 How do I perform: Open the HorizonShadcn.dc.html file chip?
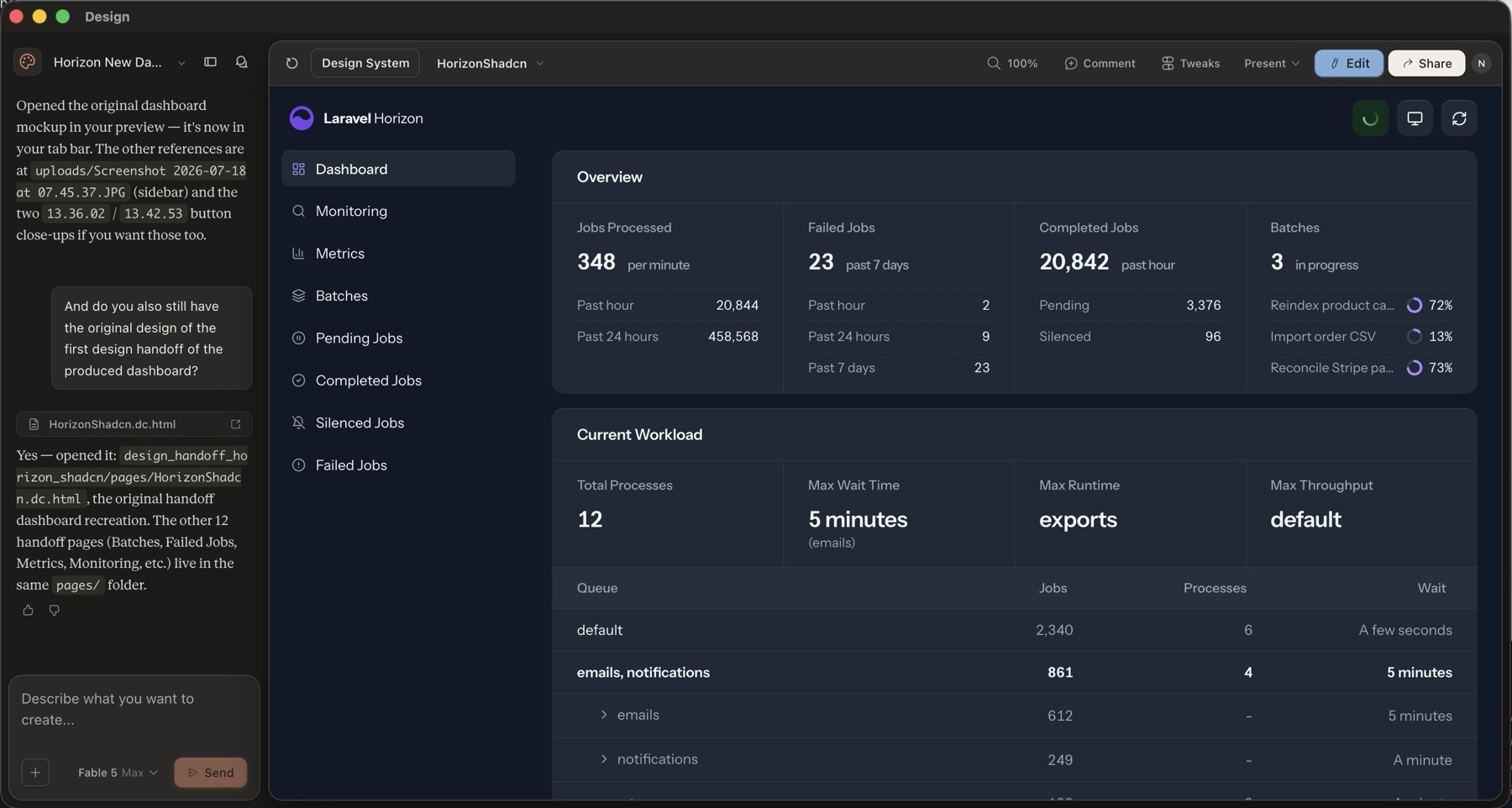click(x=134, y=424)
